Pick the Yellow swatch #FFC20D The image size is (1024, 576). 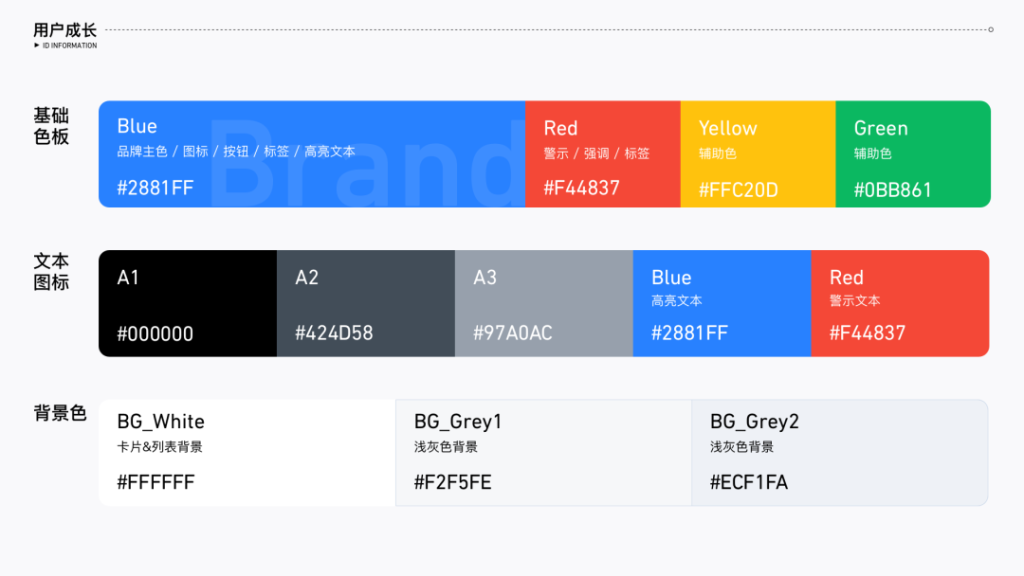[758, 154]
